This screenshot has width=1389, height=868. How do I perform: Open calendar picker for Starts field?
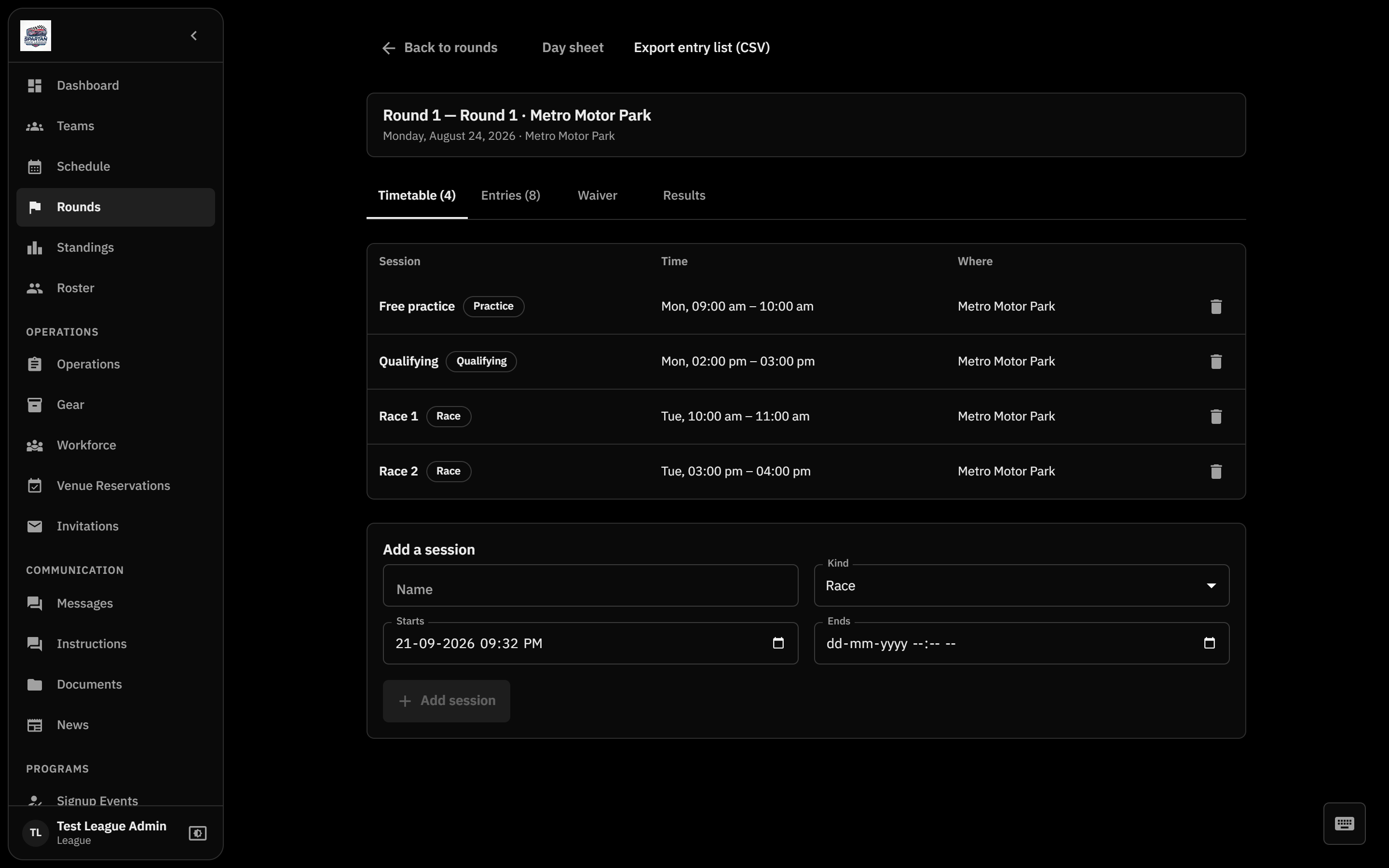778,643
